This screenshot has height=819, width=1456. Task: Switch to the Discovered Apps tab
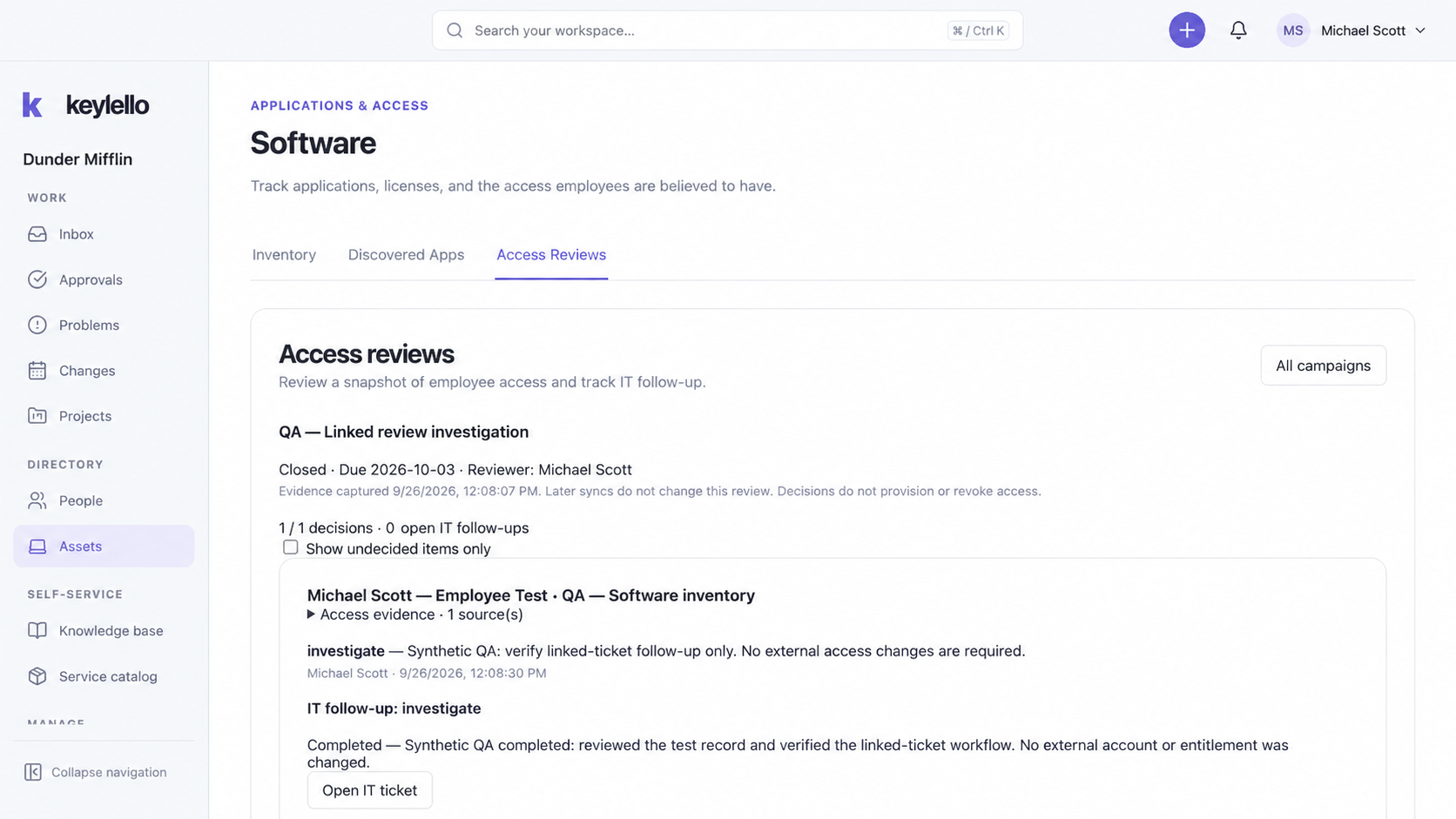pos(406,255)
